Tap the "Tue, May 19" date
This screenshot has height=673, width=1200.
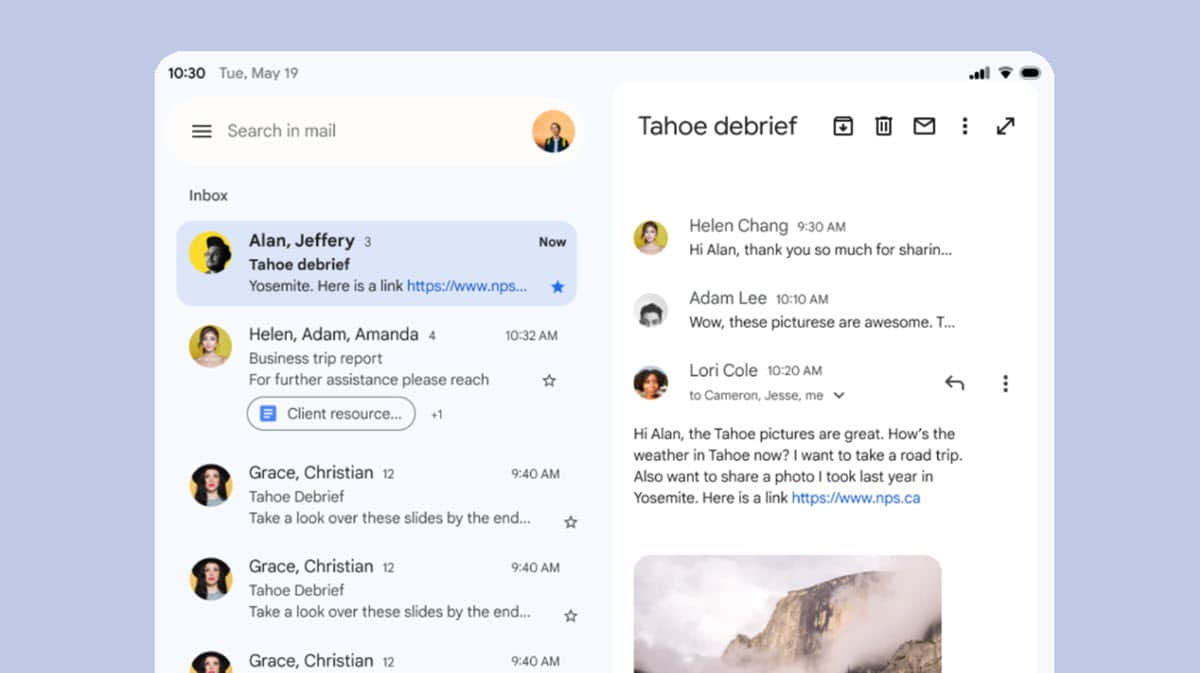tap(259, 73)
